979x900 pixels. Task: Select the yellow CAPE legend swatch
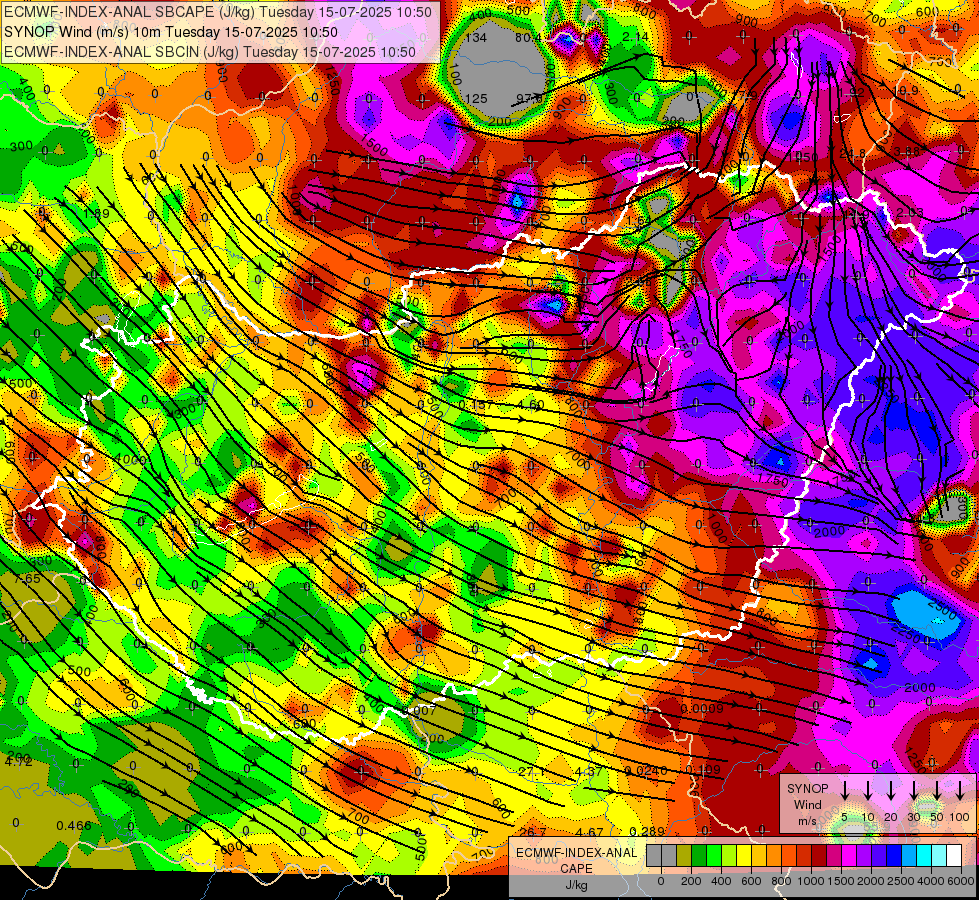744,856
